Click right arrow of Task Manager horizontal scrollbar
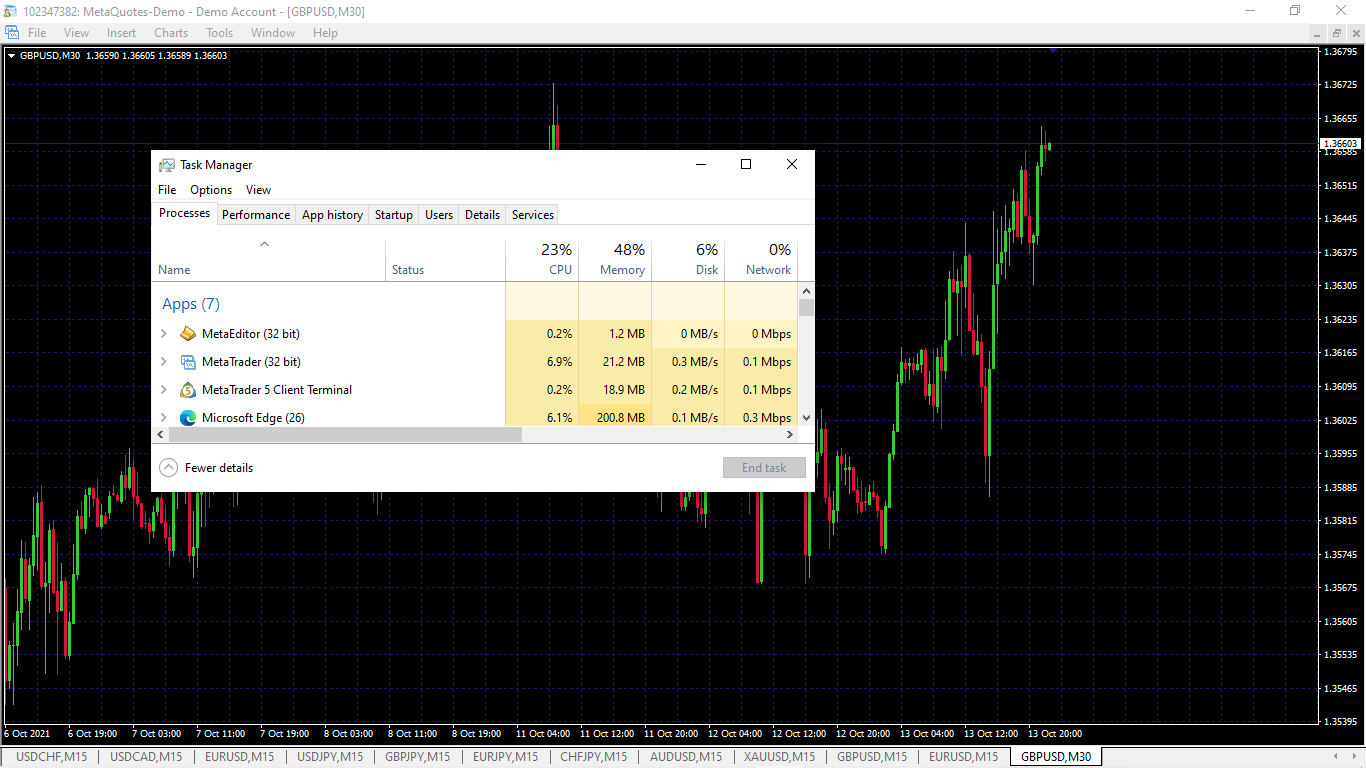This screenshot has height=768, width=1366. coord(790,434)
